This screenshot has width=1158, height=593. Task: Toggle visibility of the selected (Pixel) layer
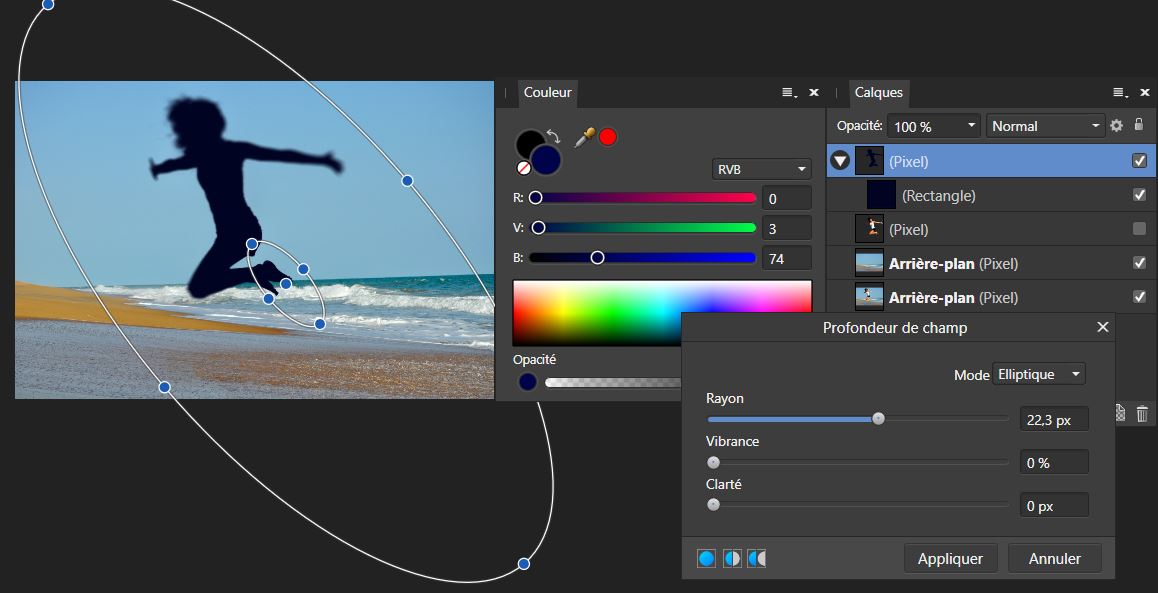coord(1140,160)
